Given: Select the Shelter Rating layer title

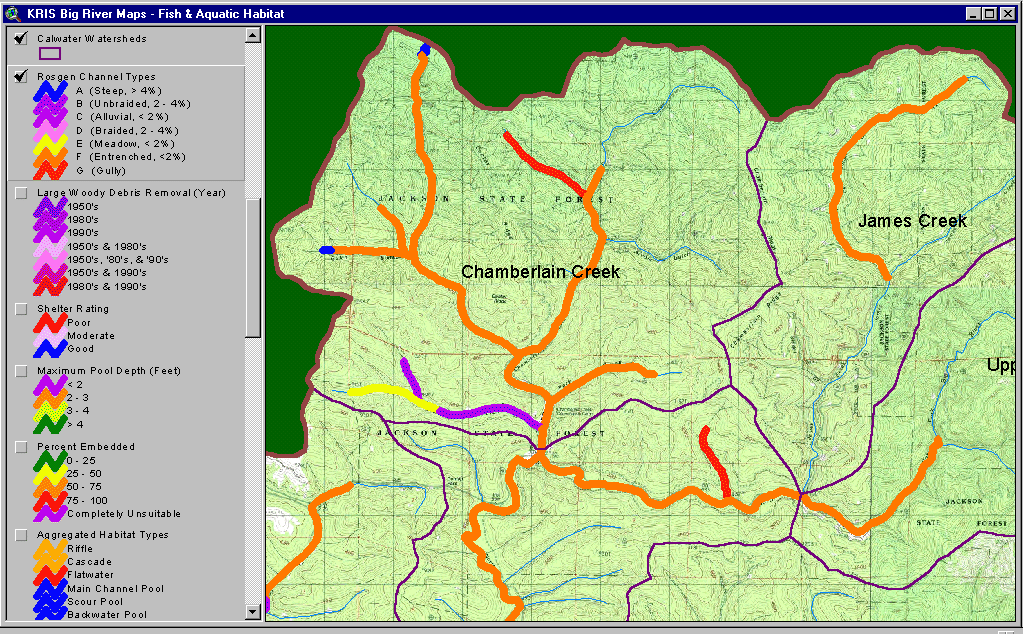Looking at the screenshot, I should point(72,309).
